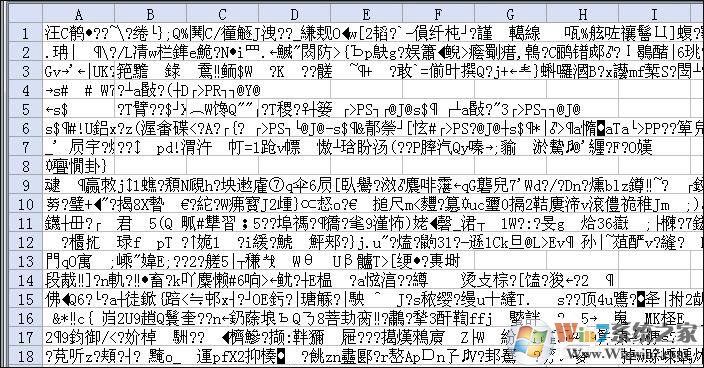Select row 14 header

click(26, 280)
